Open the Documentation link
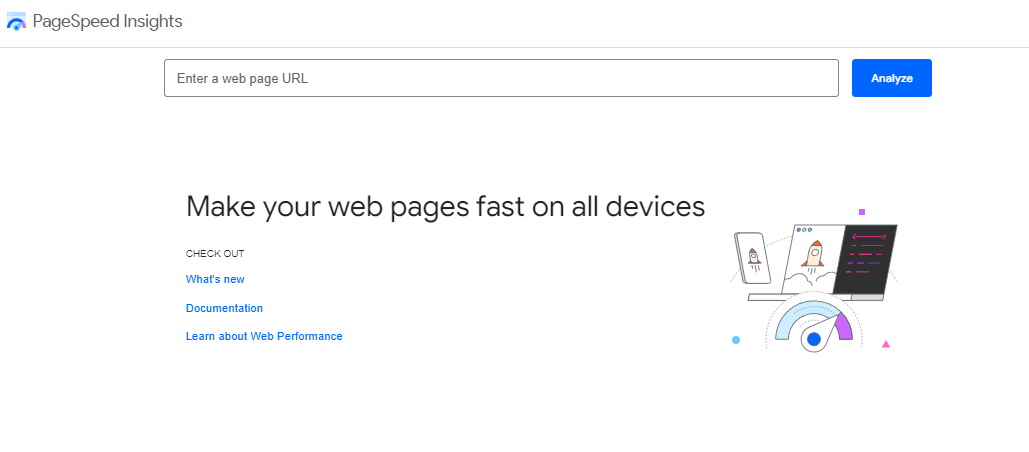The image size is (1029, 452). (x=224, y=309)
